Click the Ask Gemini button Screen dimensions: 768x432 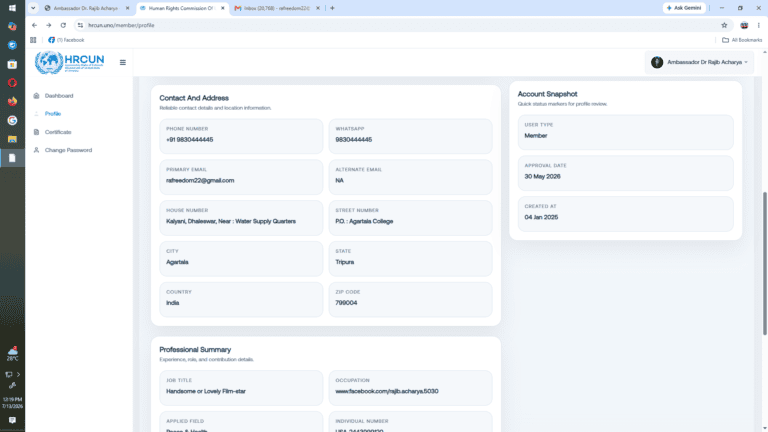pos(684,8)
